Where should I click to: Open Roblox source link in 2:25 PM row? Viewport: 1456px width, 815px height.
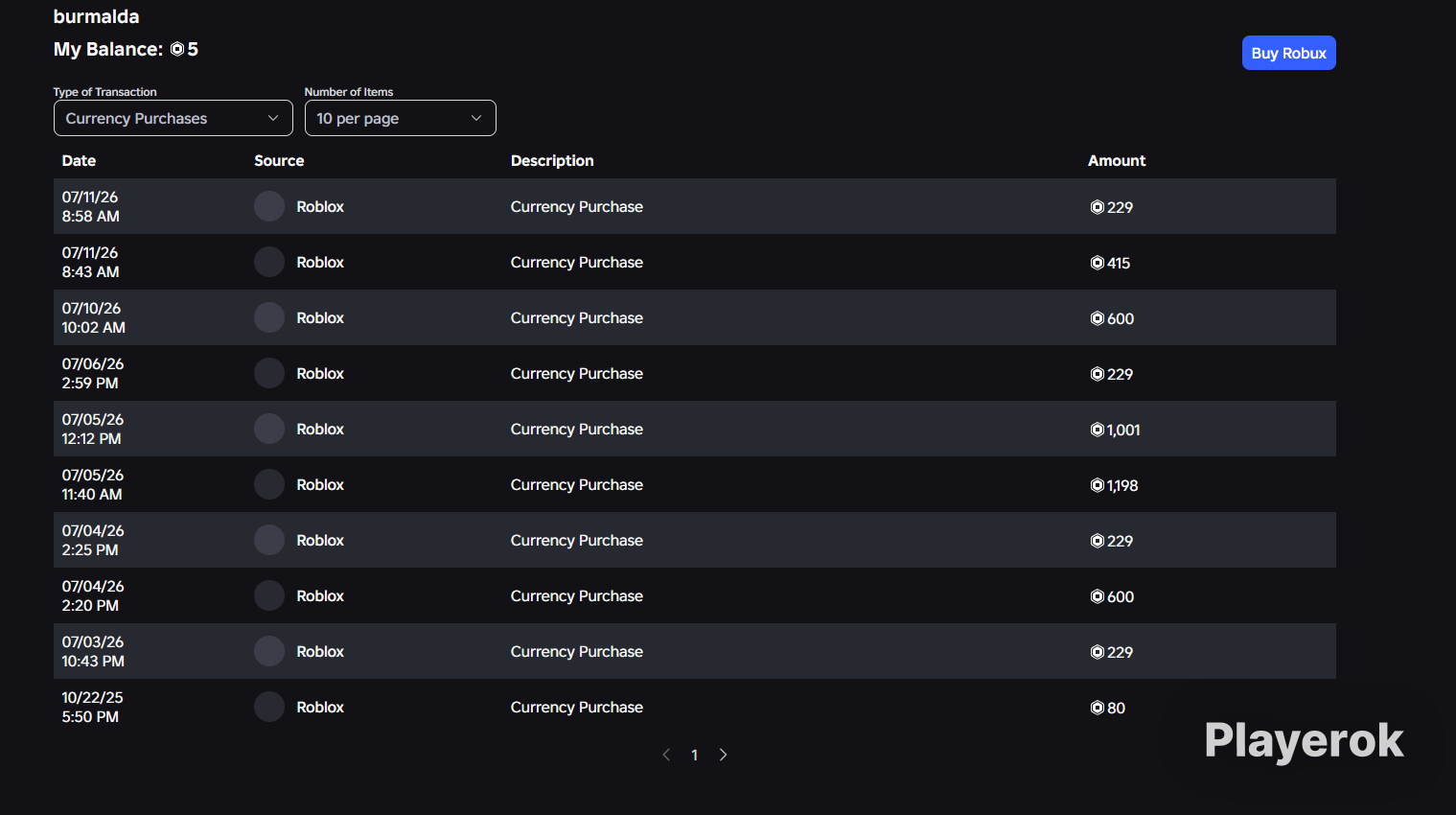pos(320,540)
